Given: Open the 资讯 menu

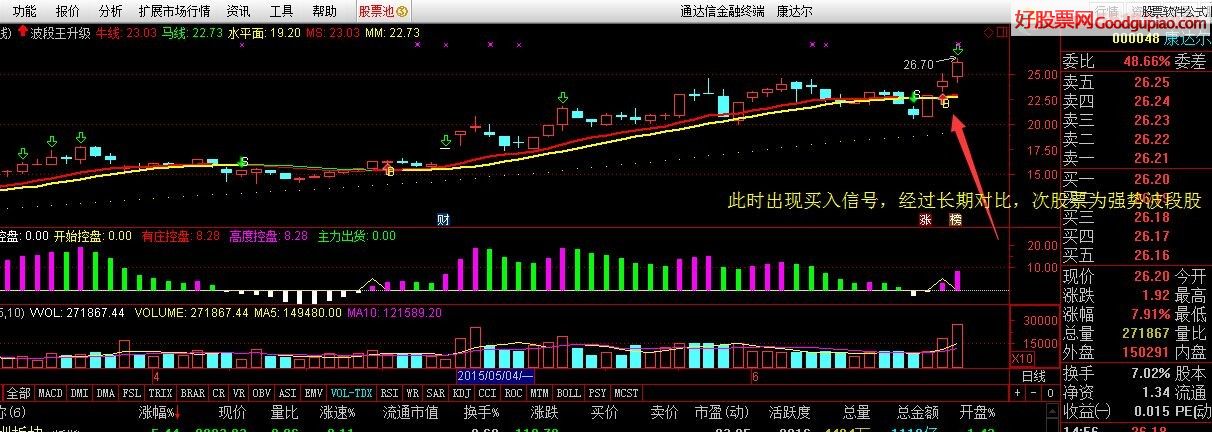Looking at the screenshot, I should pos(238,11).
